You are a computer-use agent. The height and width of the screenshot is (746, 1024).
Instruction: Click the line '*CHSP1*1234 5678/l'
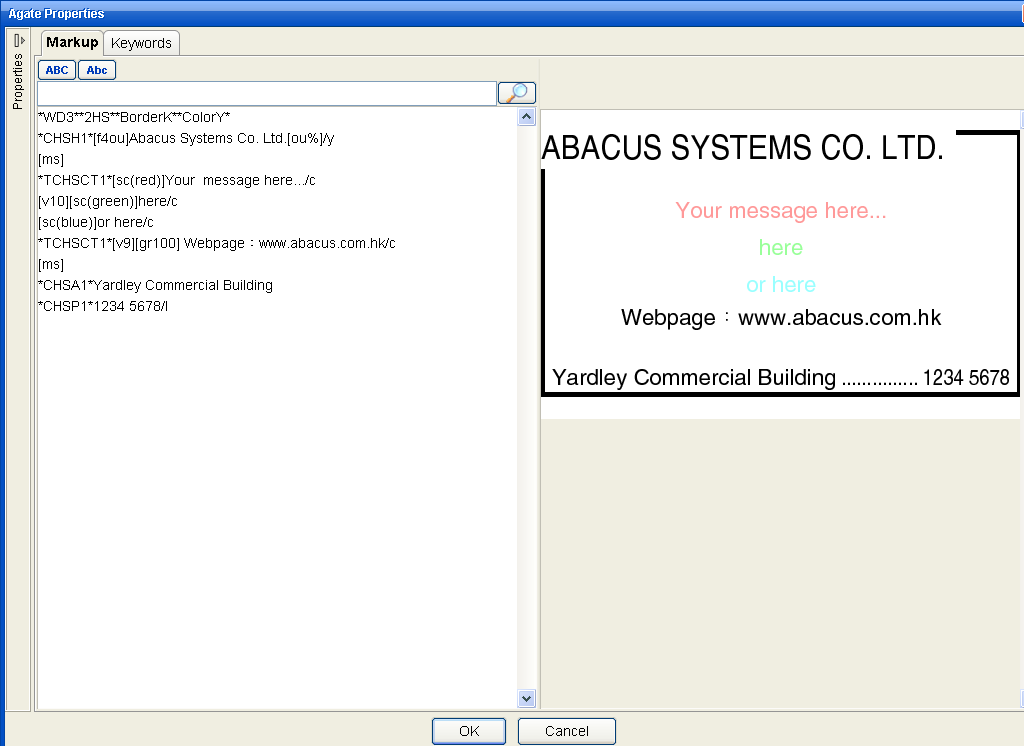pos(103,306)
